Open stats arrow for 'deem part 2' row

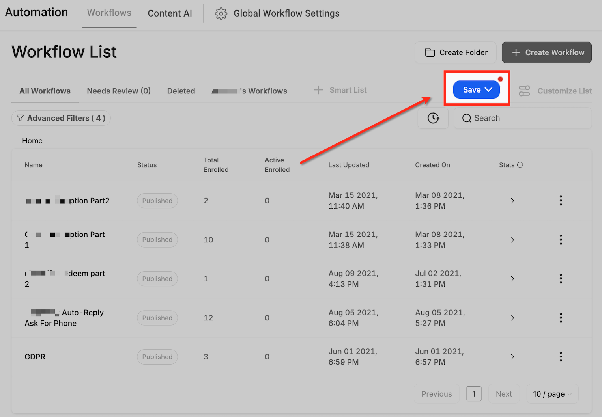click(x=512, y=278)
